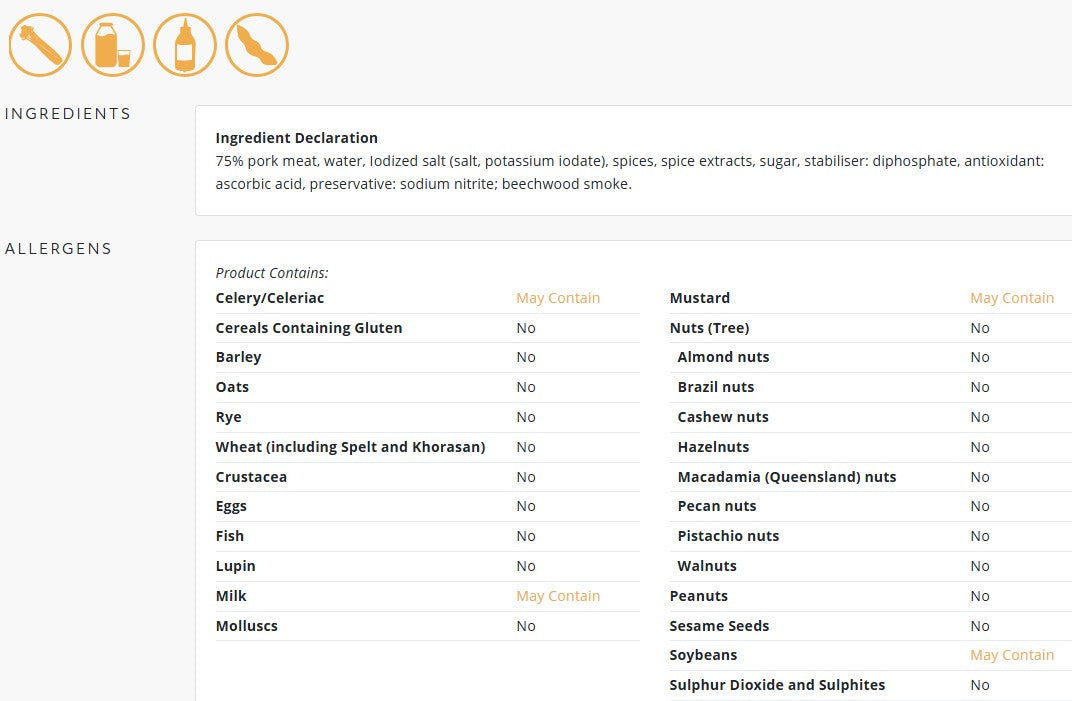This screenshot has width=1072, height=701.
Task: Click 'May Contain' value for Mustard
Action: click(x=1012, y=298)
